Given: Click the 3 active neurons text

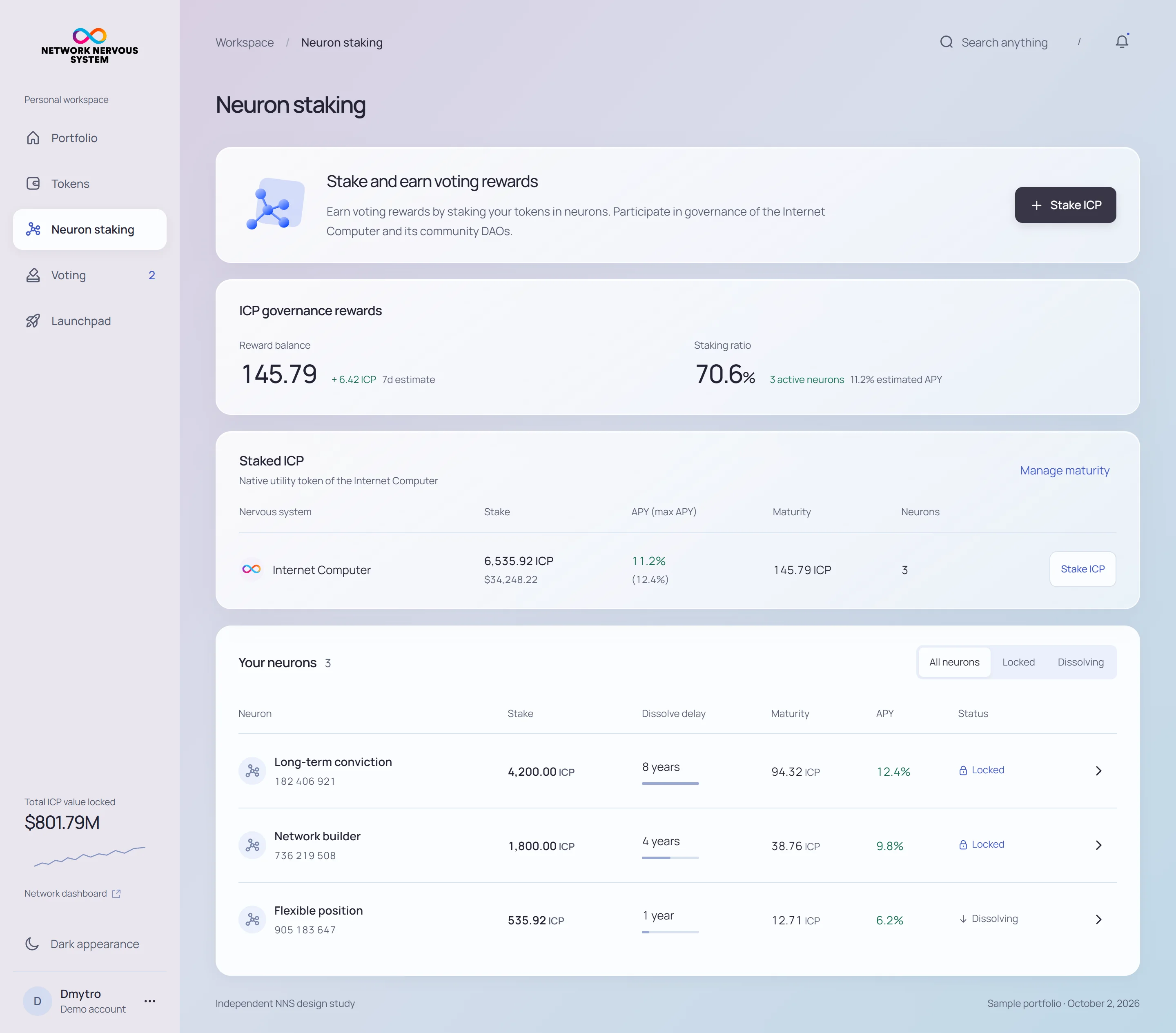Looking at the screenshot, I should tap(806, 380).
